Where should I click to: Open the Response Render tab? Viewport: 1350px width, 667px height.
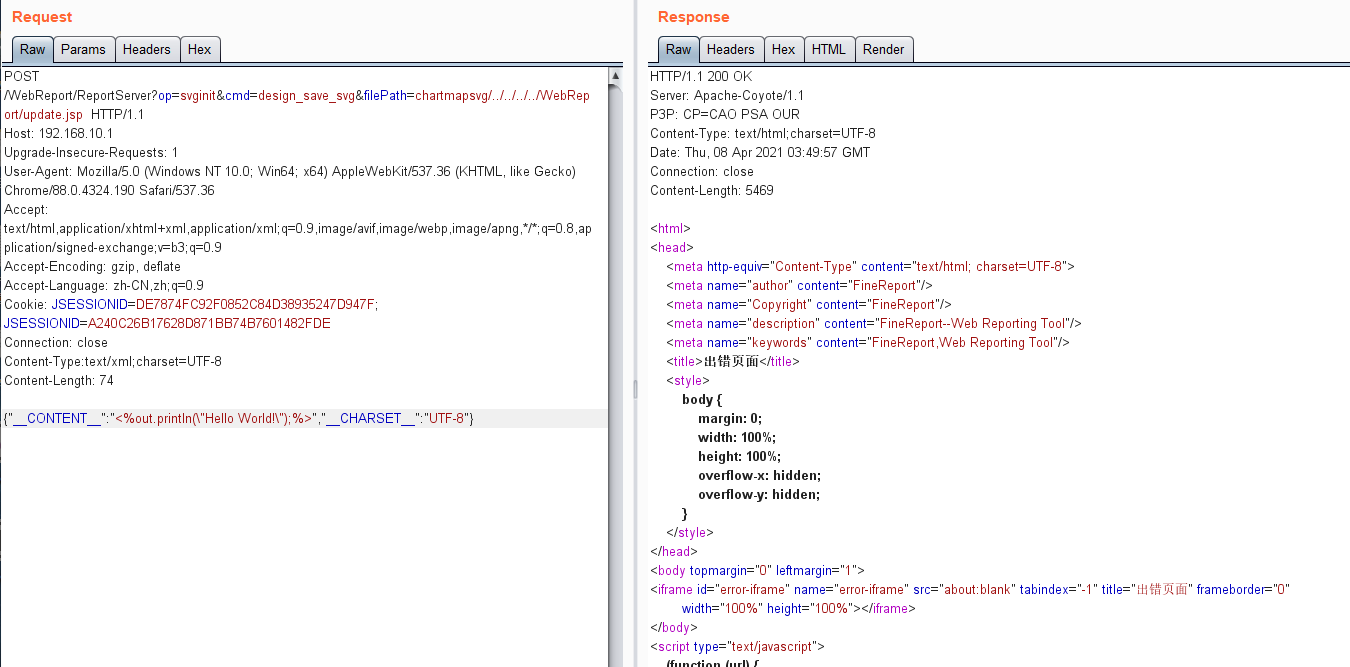(x=884, y=49)
